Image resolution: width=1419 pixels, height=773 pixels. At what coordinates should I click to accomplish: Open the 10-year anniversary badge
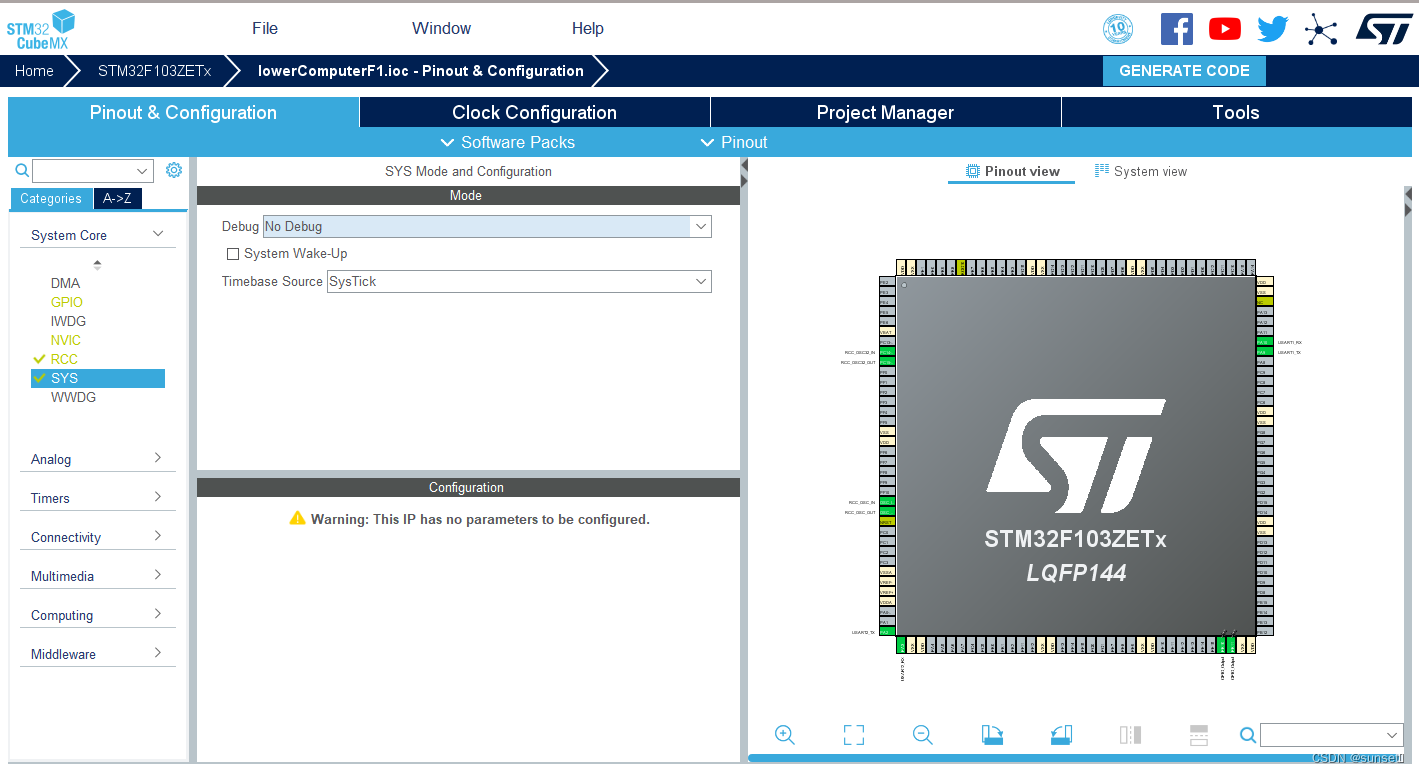point(1117,29)
